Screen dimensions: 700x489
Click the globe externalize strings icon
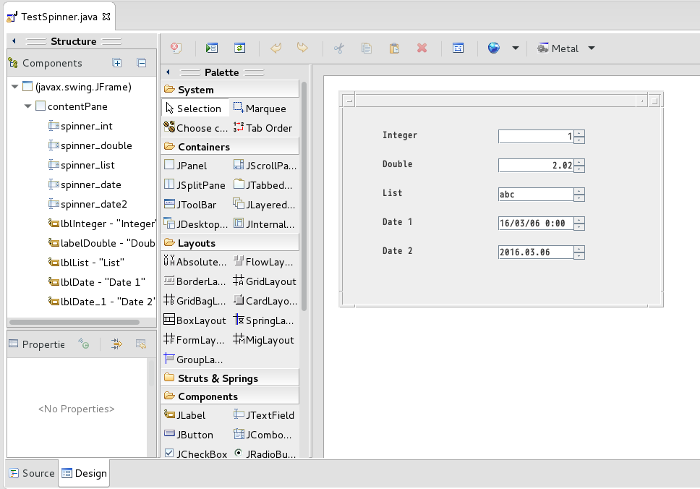pos(494,48)
